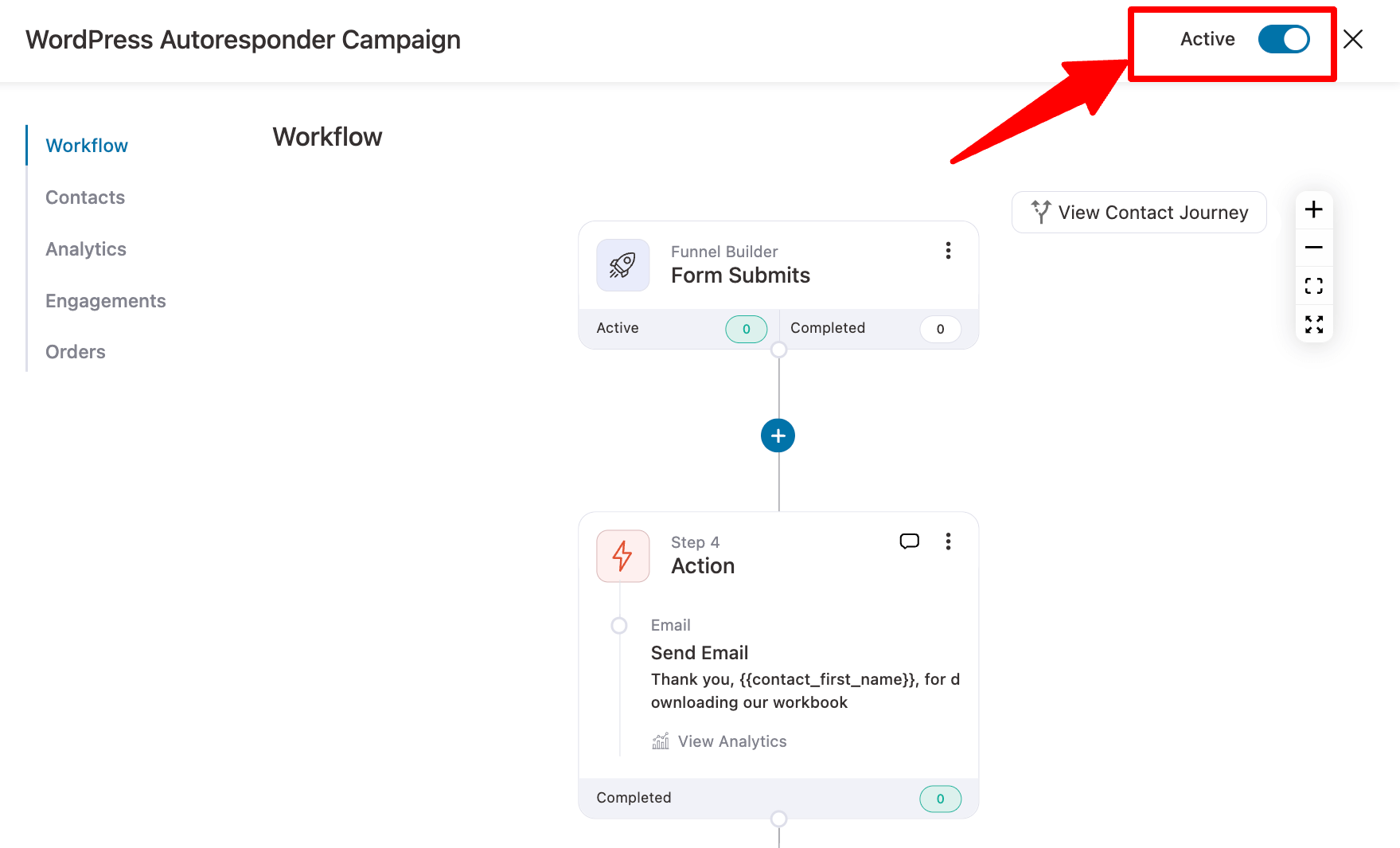Open the Step 4 comment icon
Viewport: 1400px width, 848px height.
909,541
